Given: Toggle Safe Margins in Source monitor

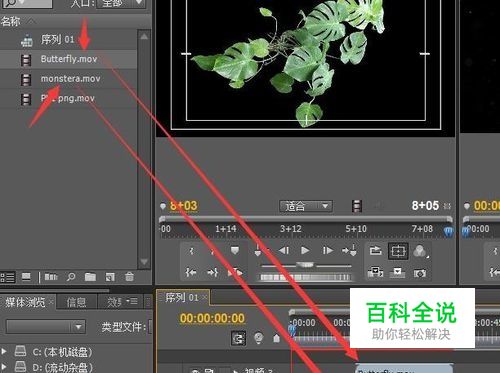Looking at the screenshot, I should point(398,251).
